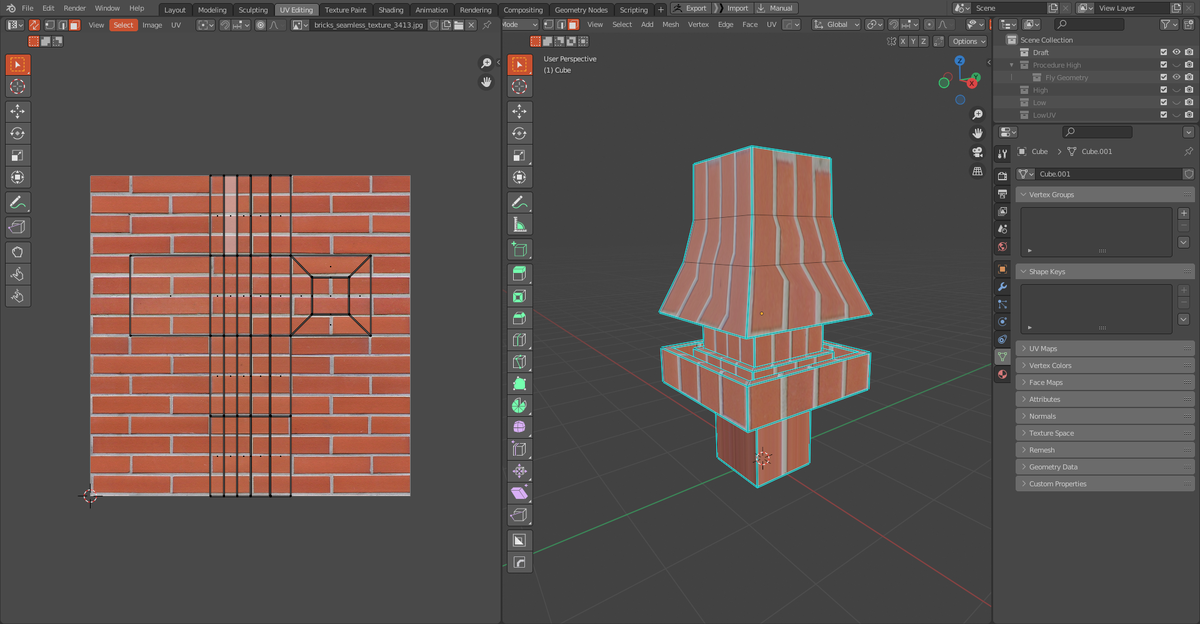
Task: Select the Rip Region tool in UV editor
Action: [18, 227]
